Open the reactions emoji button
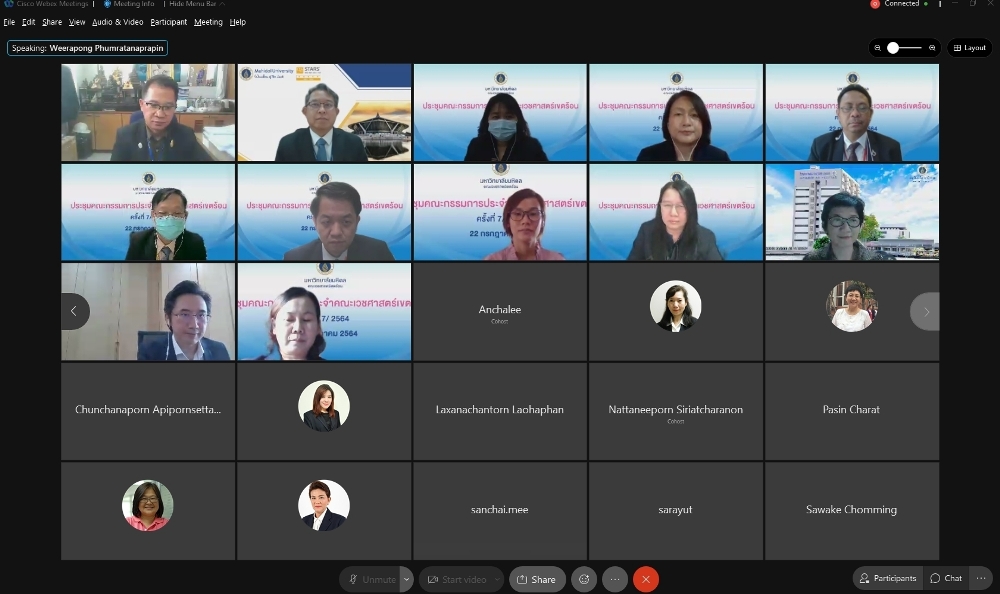Screen dimensions: 1000x594 pos(585,579)
